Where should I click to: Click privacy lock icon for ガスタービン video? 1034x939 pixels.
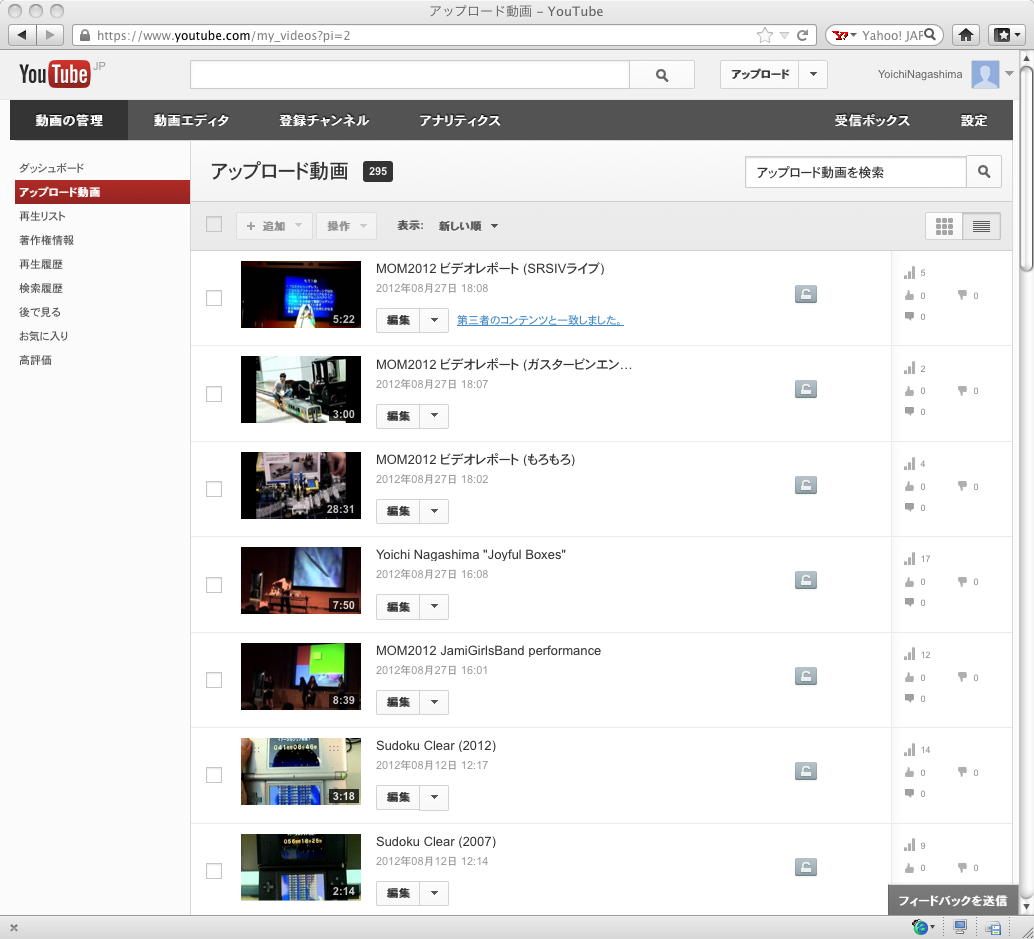[806, 389]
